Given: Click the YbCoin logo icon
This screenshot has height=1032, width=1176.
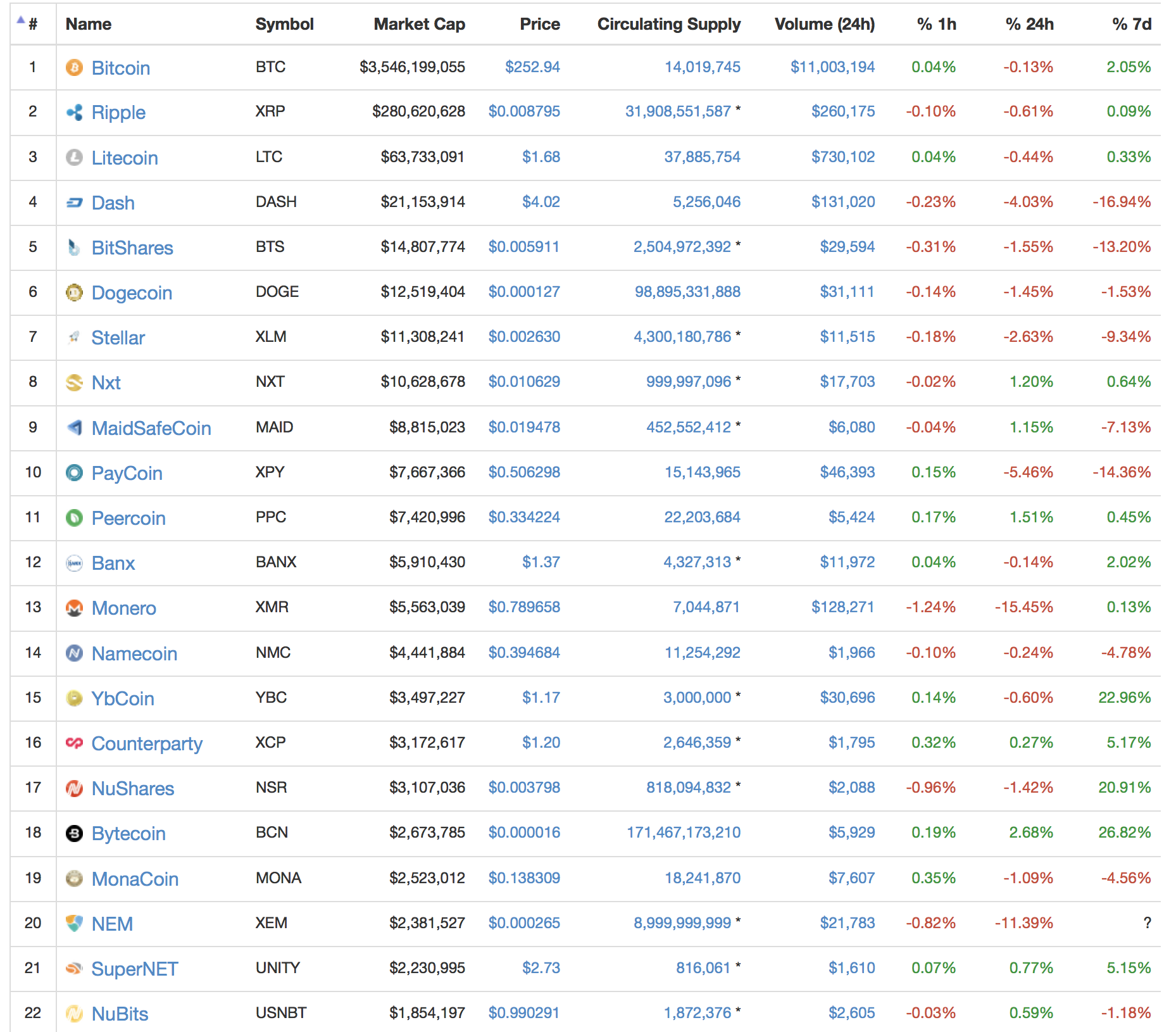Looking at the screenshot, I should (x=74, y=698).
